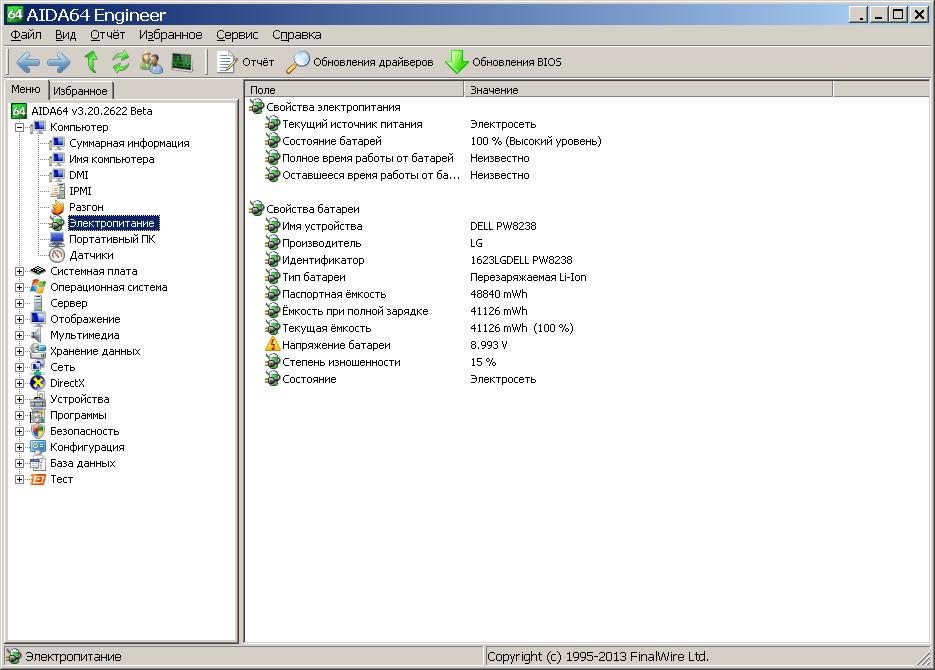
Task: Select the Напряжение батареи row
Action: [336, 345]
